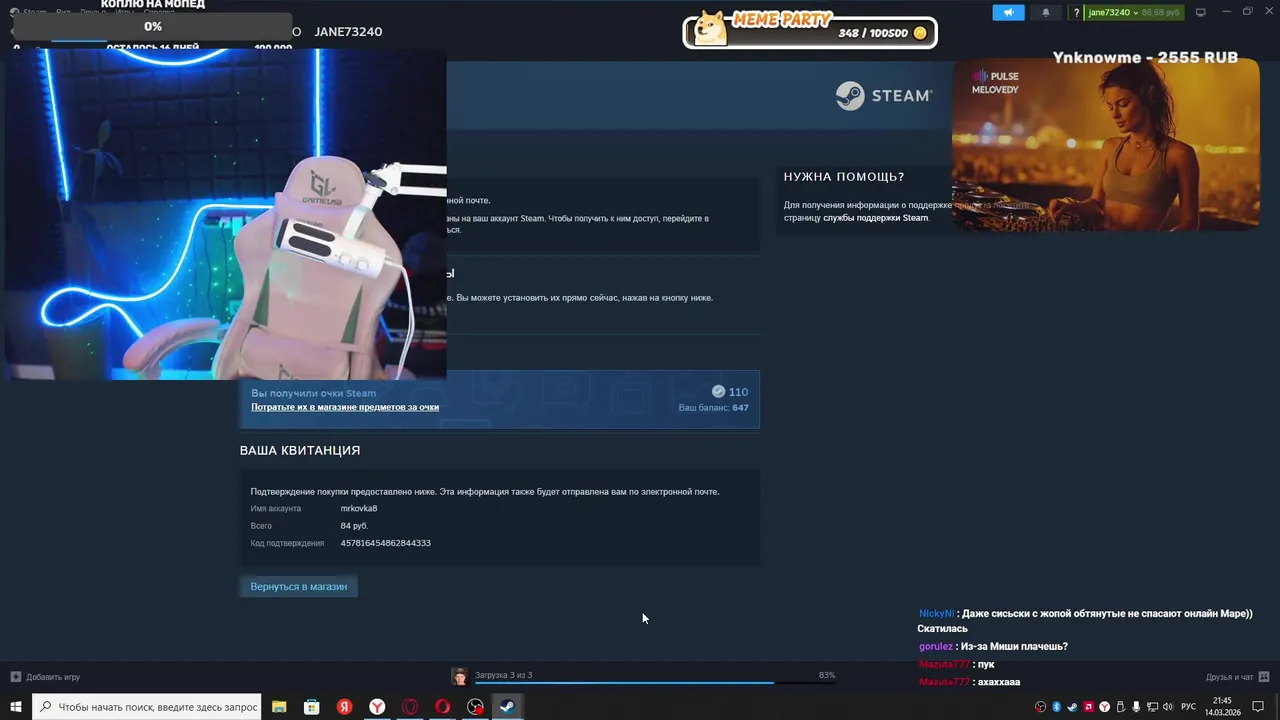Open Opera browser from taskbar
Screen dimensions: 1280x720
[442, 707]
